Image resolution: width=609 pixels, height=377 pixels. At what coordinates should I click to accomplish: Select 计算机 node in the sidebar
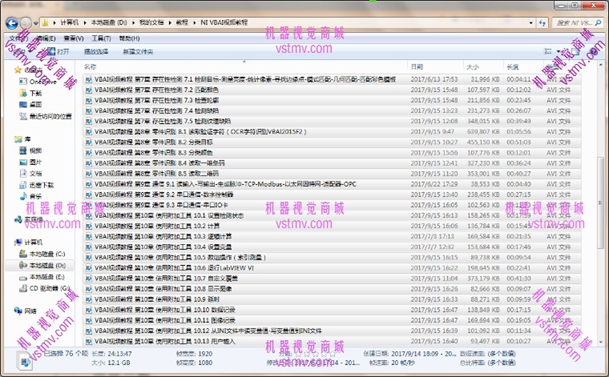[x=28, y=242]
